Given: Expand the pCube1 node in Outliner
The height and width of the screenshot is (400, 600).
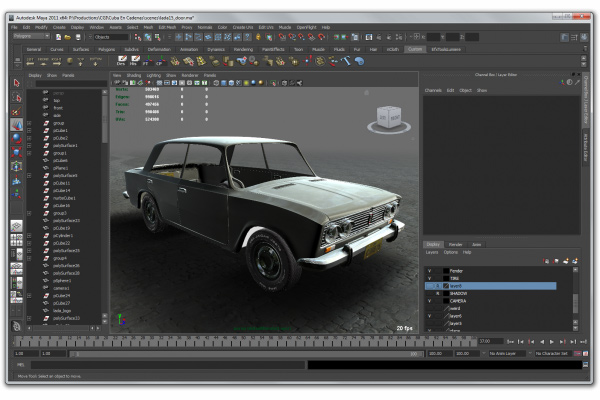Looking at the screenshot, I should (x=29, y=131).
